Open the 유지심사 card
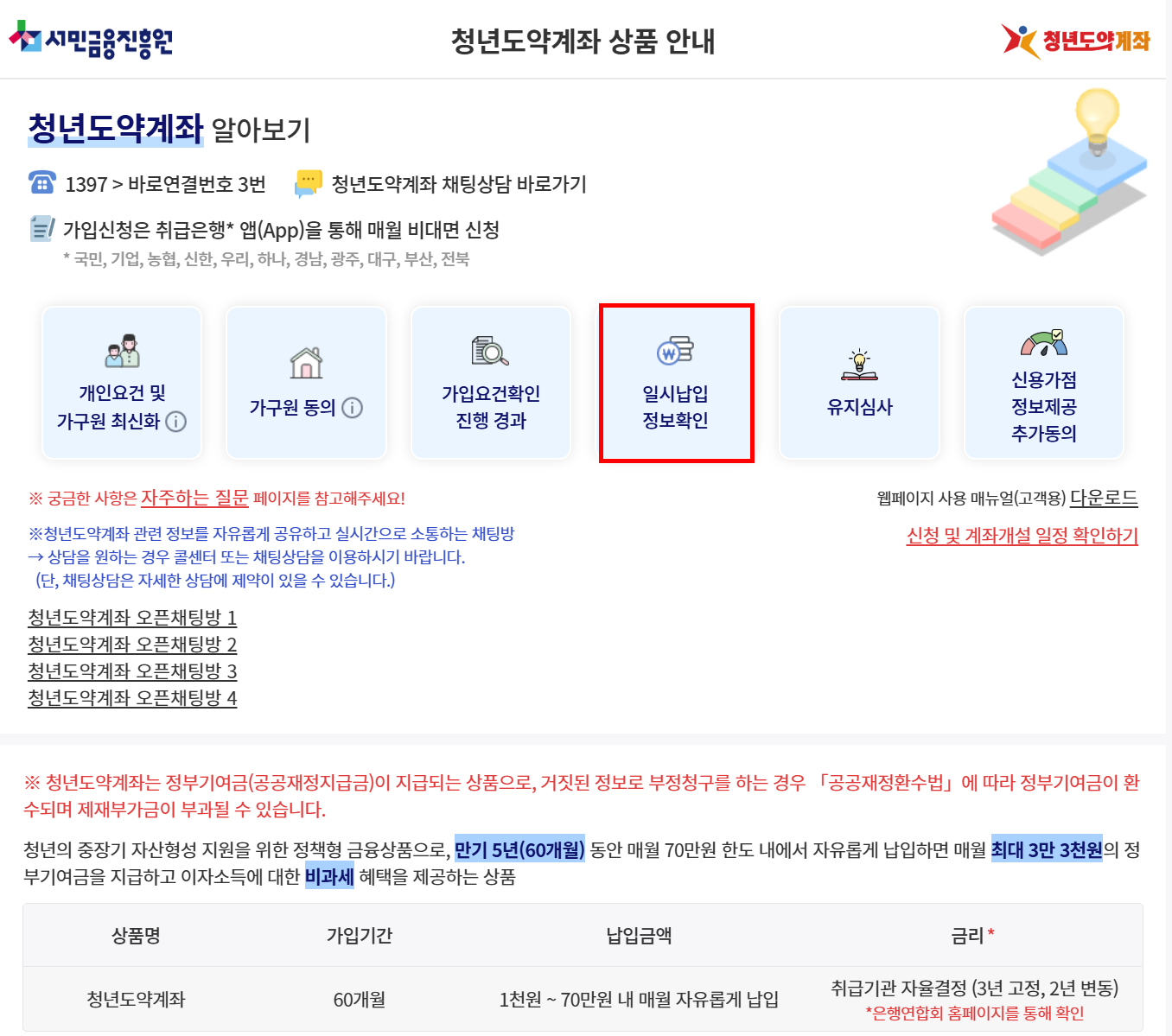 tap(859, 383)
